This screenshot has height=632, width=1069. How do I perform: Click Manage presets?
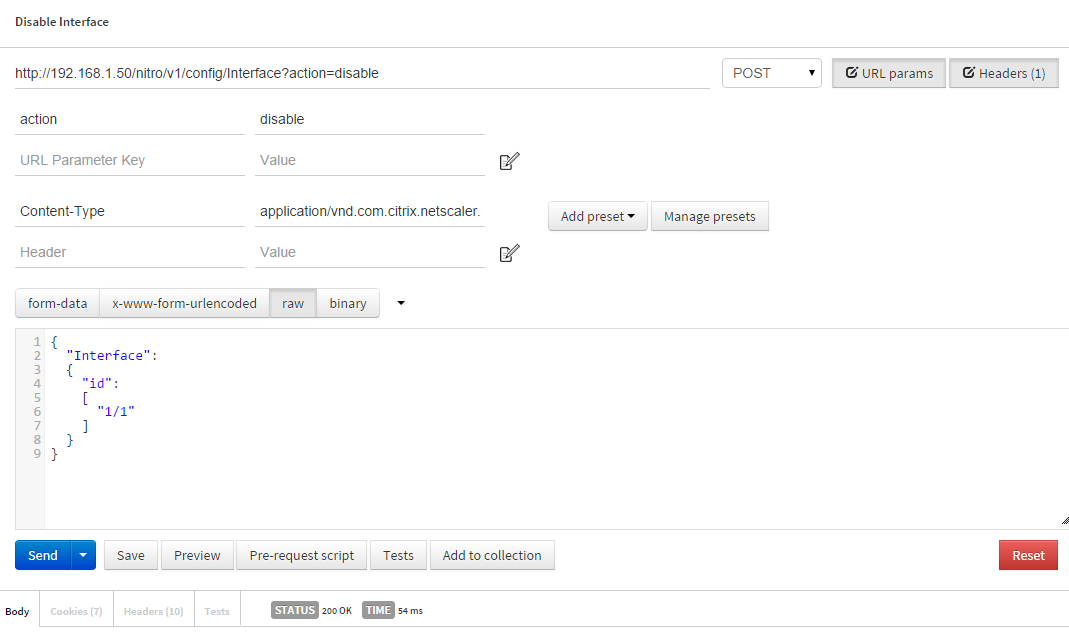[x=709, y=216]
